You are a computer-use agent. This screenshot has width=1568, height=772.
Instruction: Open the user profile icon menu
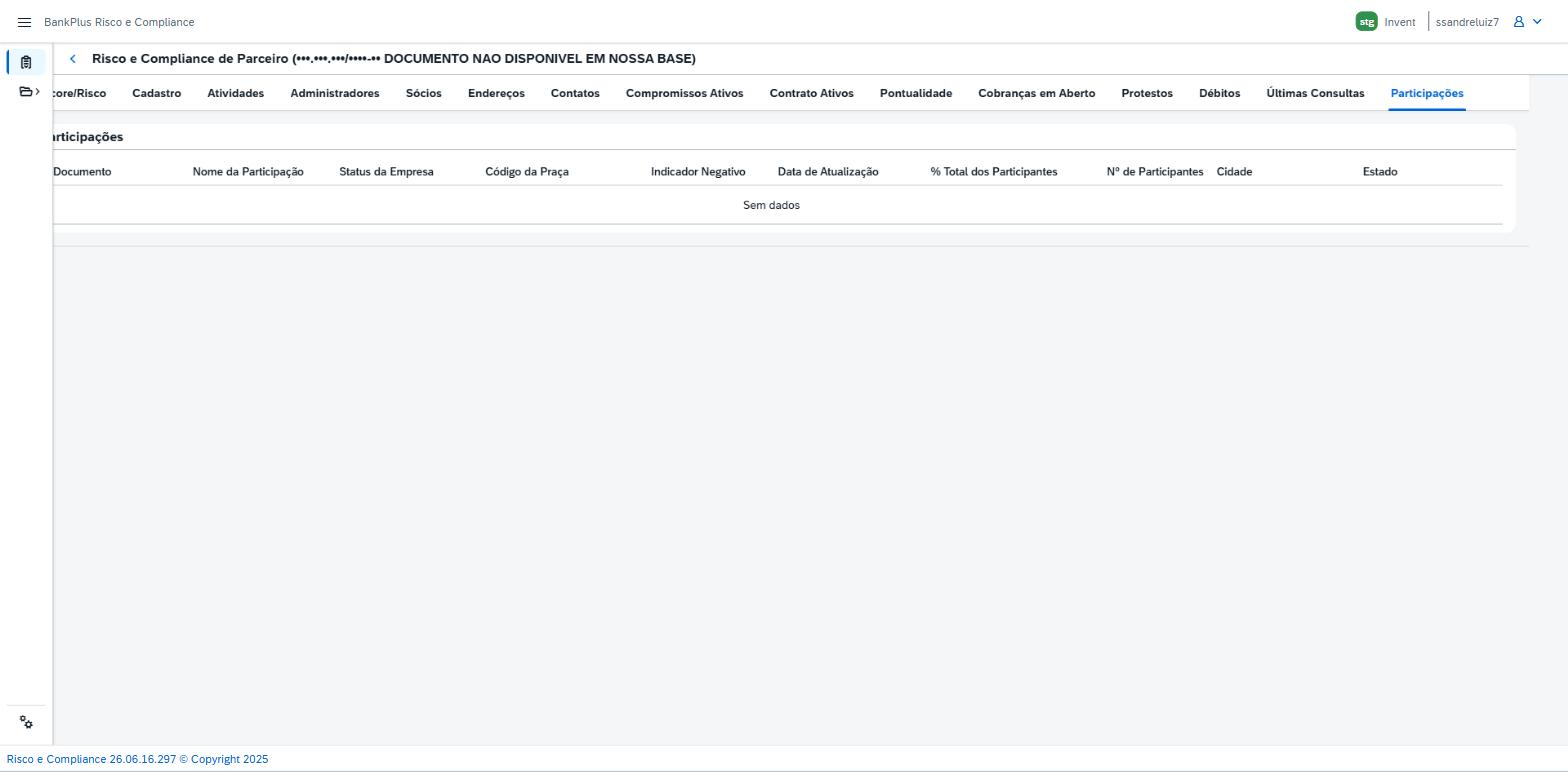(x=1519, y=22)
